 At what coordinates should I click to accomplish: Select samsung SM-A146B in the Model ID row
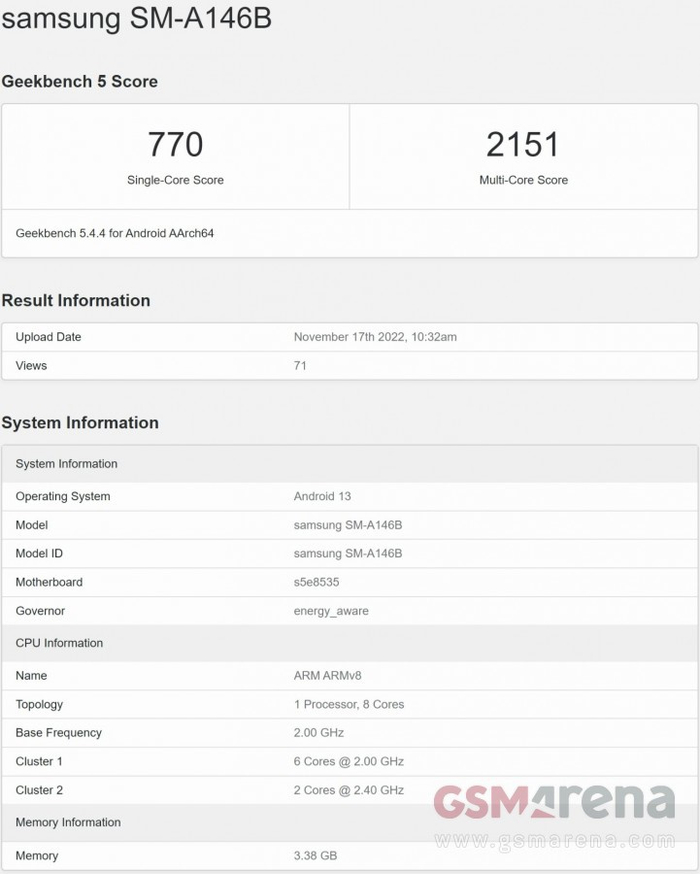pyautogui.click(x=348, y=553)
